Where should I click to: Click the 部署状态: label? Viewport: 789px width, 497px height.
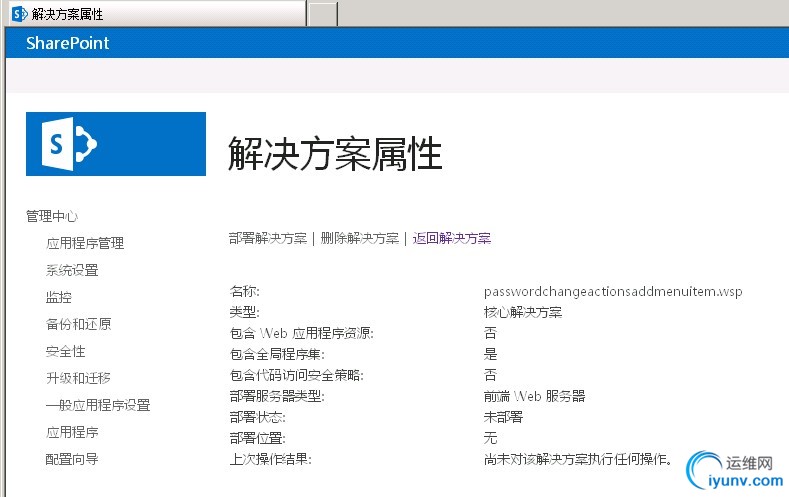click(x=258, y=418)
